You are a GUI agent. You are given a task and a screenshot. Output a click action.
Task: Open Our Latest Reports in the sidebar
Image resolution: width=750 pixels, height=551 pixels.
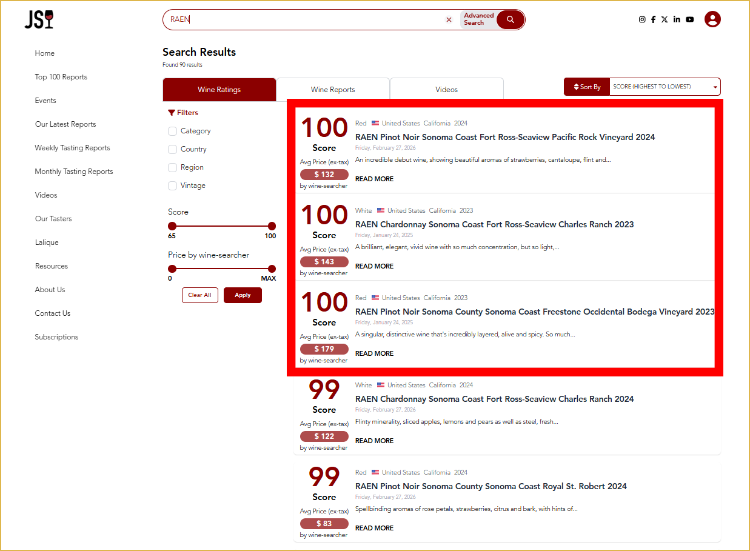pyautogui.click(x=66, y=124)
